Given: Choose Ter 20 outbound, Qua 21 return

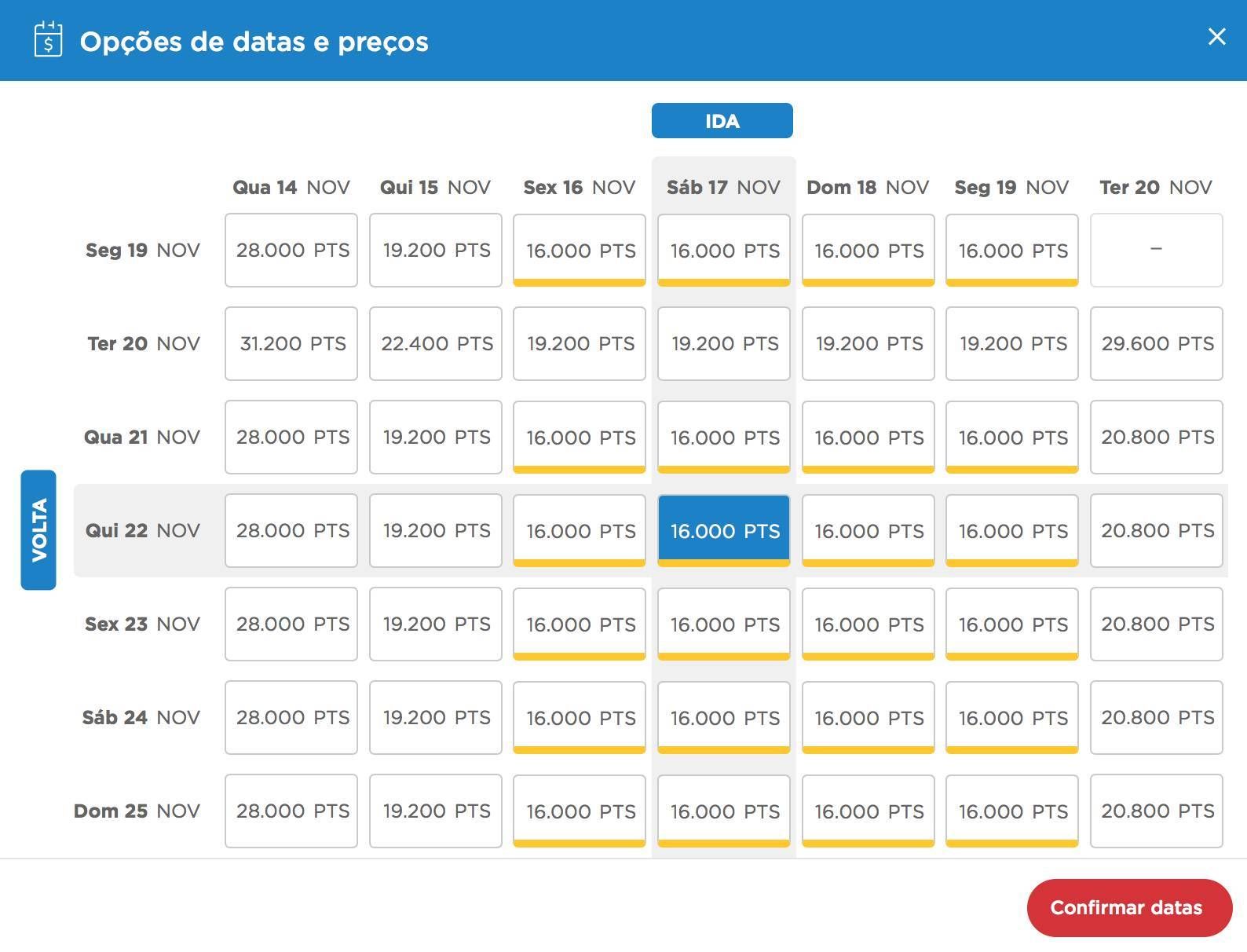Looking at the screenshot, I should (1157, 437).
